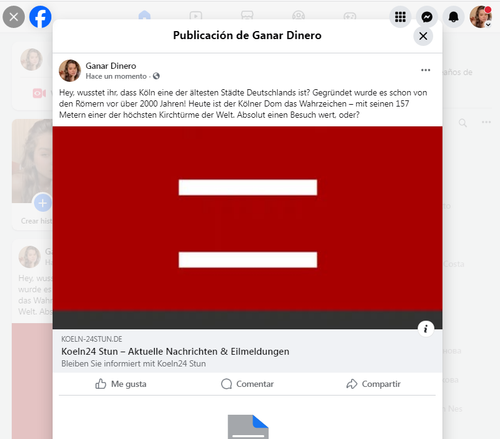Image resolution: width=500 pixels, height=439 pixels.
Task: Click the Comentar button
Action: [x=247, y=384]
